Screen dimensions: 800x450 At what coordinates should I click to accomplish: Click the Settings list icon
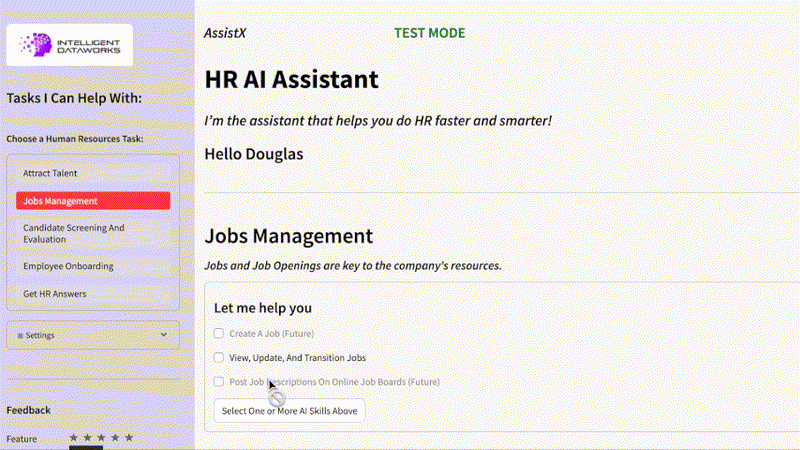tap(20, 335)
